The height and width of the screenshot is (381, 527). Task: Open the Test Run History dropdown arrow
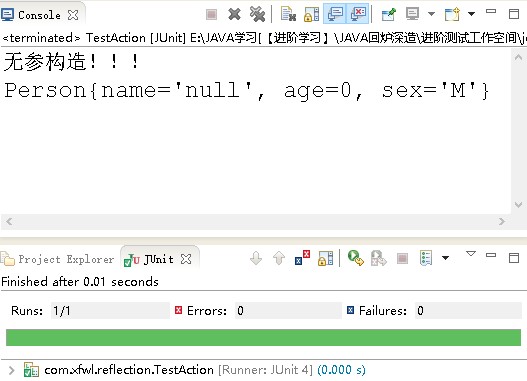(445, 258)
